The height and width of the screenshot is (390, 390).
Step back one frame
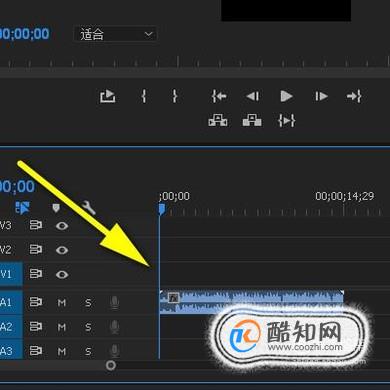click(253, 96)
